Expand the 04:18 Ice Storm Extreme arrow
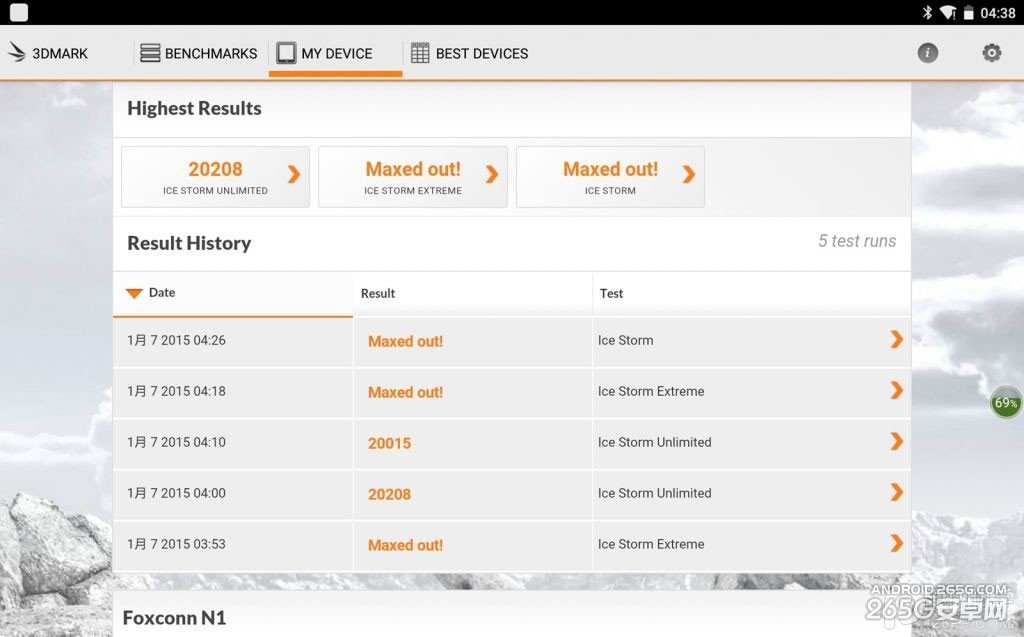This screenshot has height=637, width=1024. (x=896, y=391)
